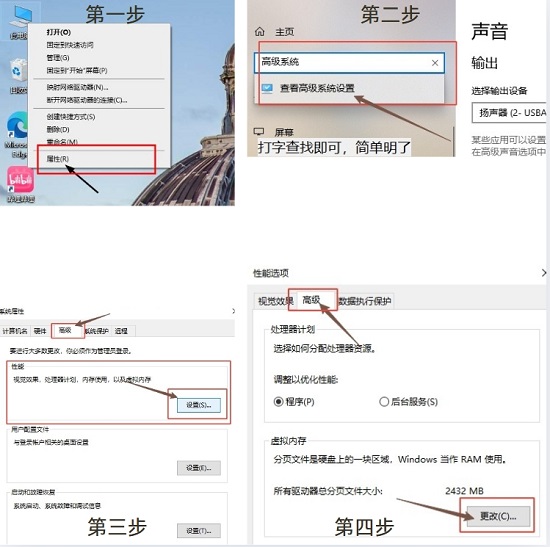
Task: Open the 屏幕 settings entry
Action: (x=284, y=132)
